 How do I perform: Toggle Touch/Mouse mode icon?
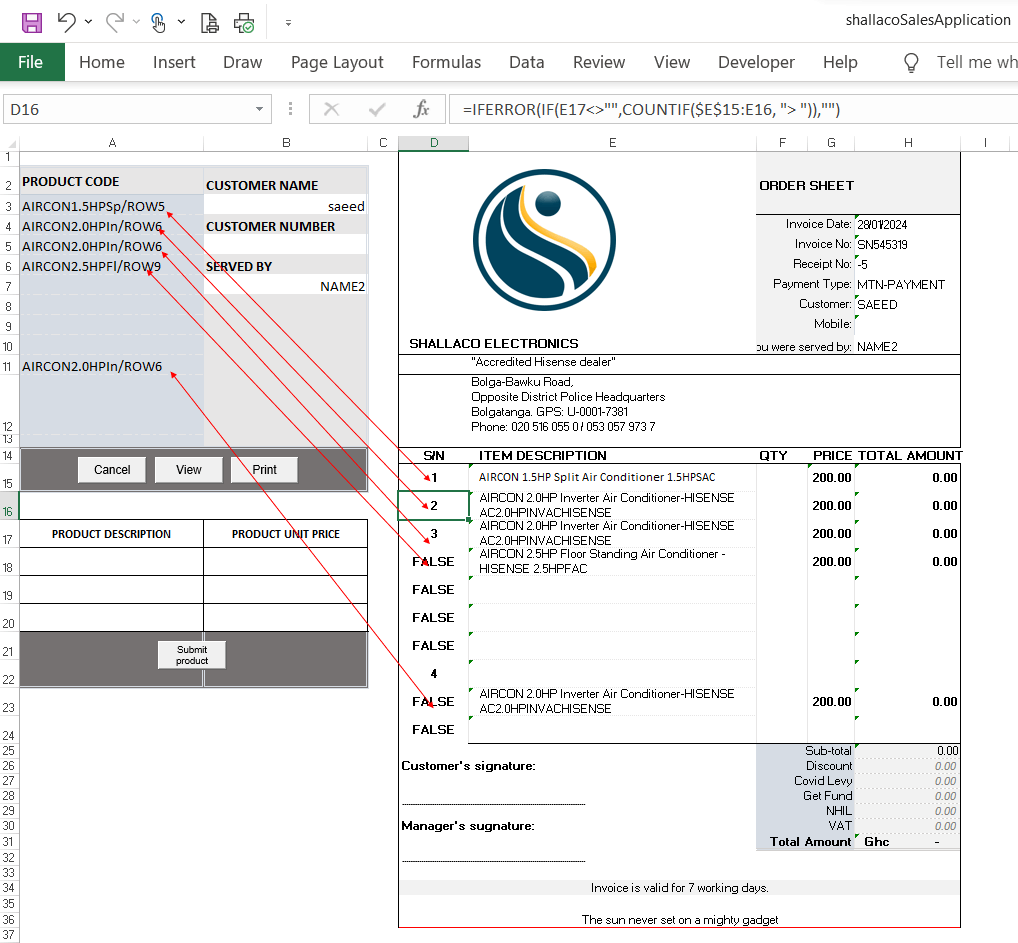coord(158,23)
